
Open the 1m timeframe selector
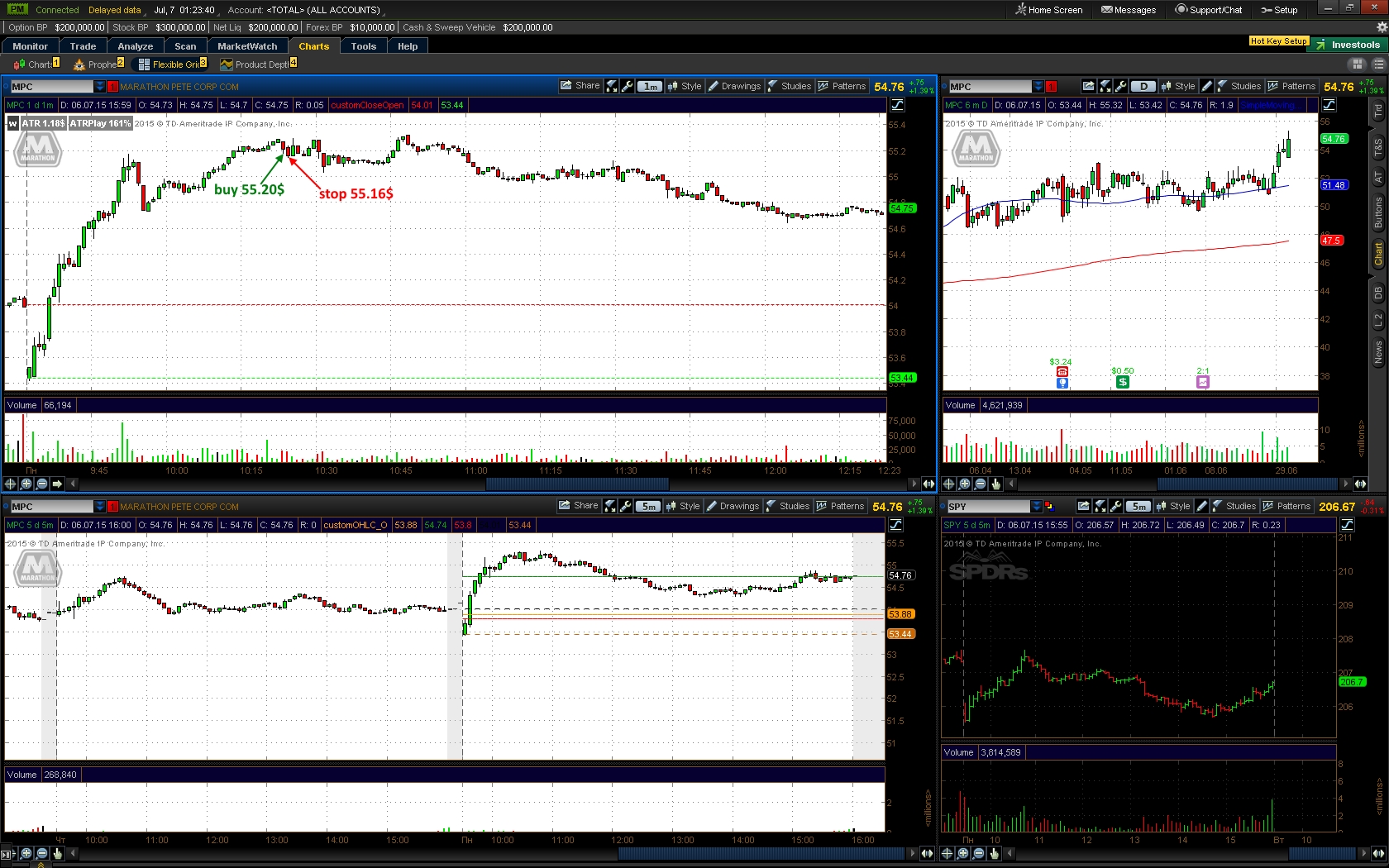pyautogui.click(x=650, y=86)
